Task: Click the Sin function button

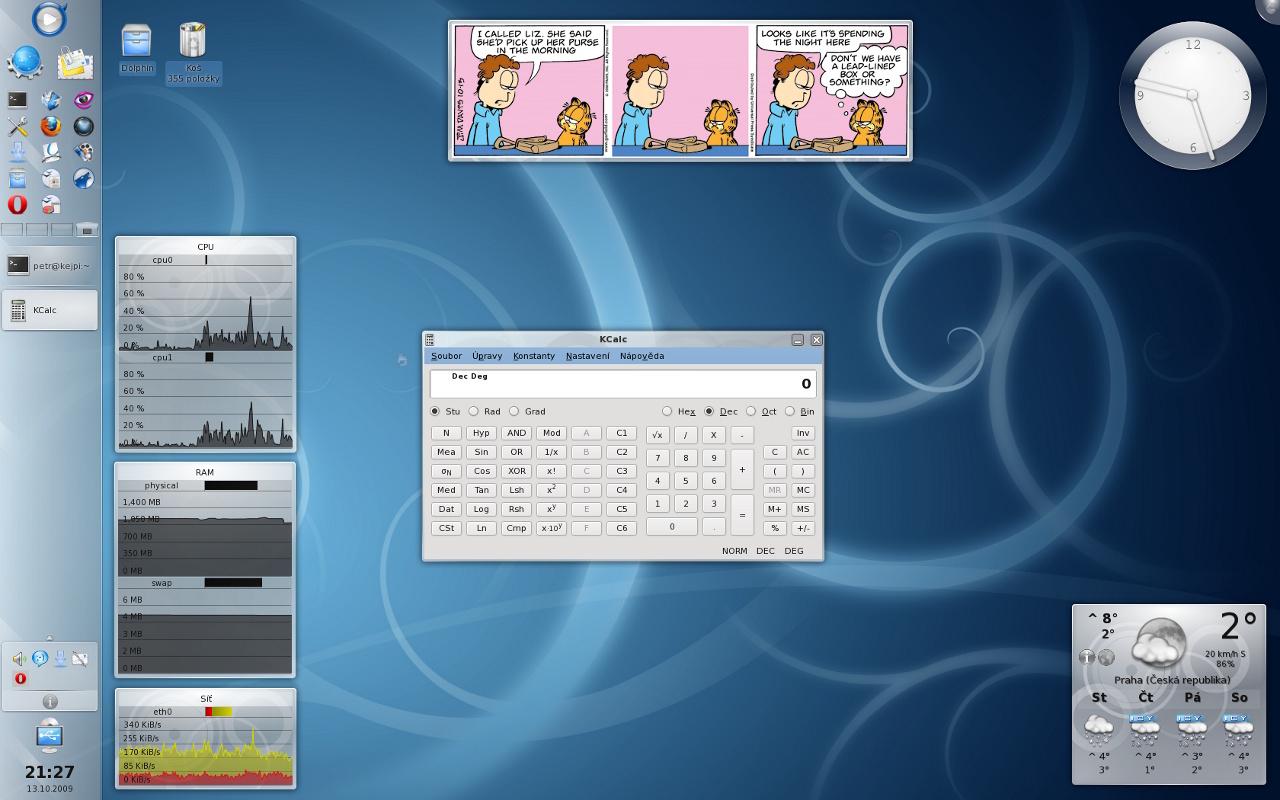Action: pos(482,452)
